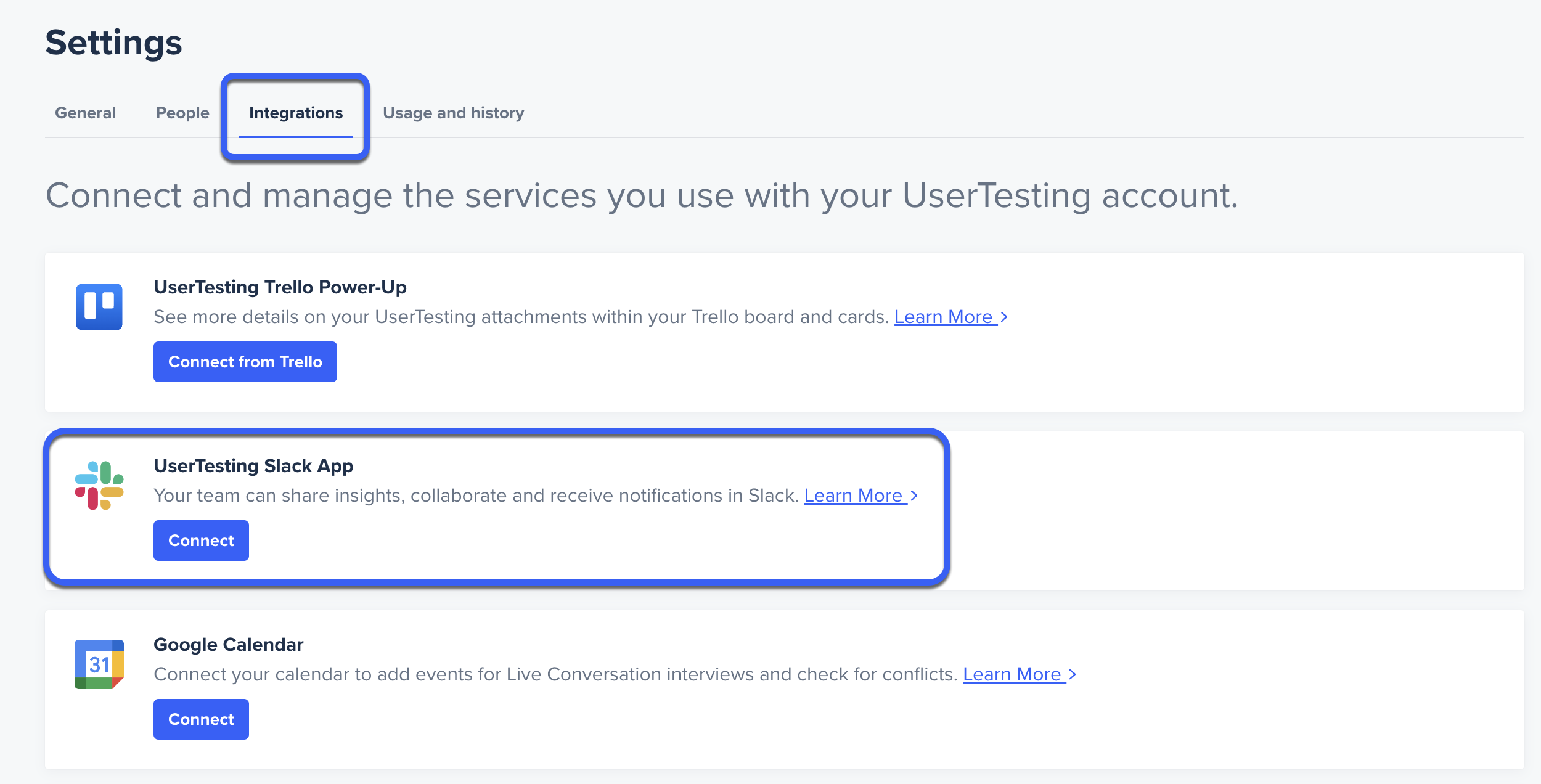Click the Trello logo icon
This screenshot has width=1541, height=784.
click(99, 306)
